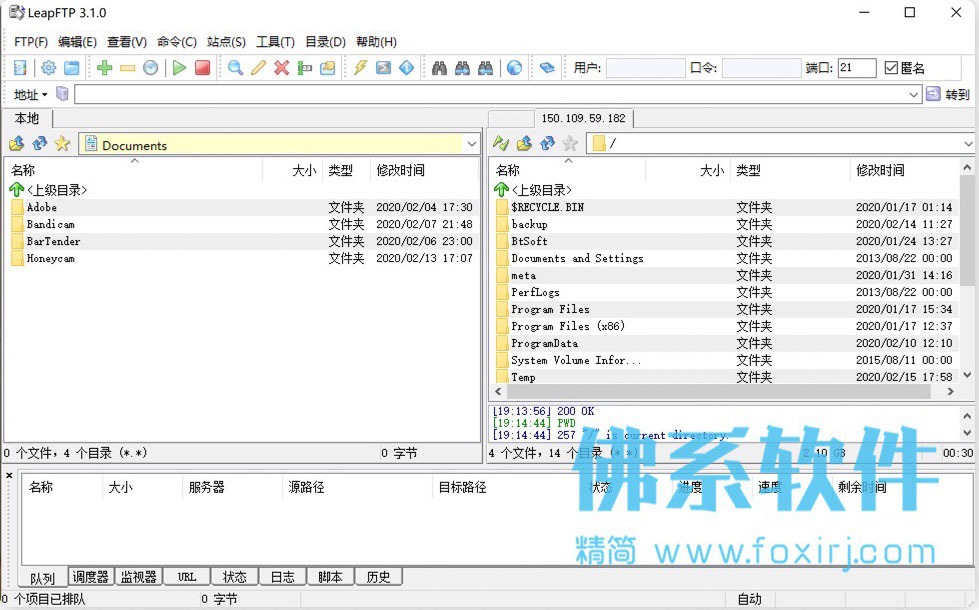This screenshot has width=979, height=610.
Task: Click the 端口 port field showing 21
Action: pyautogui.click(x=857, y=67)
